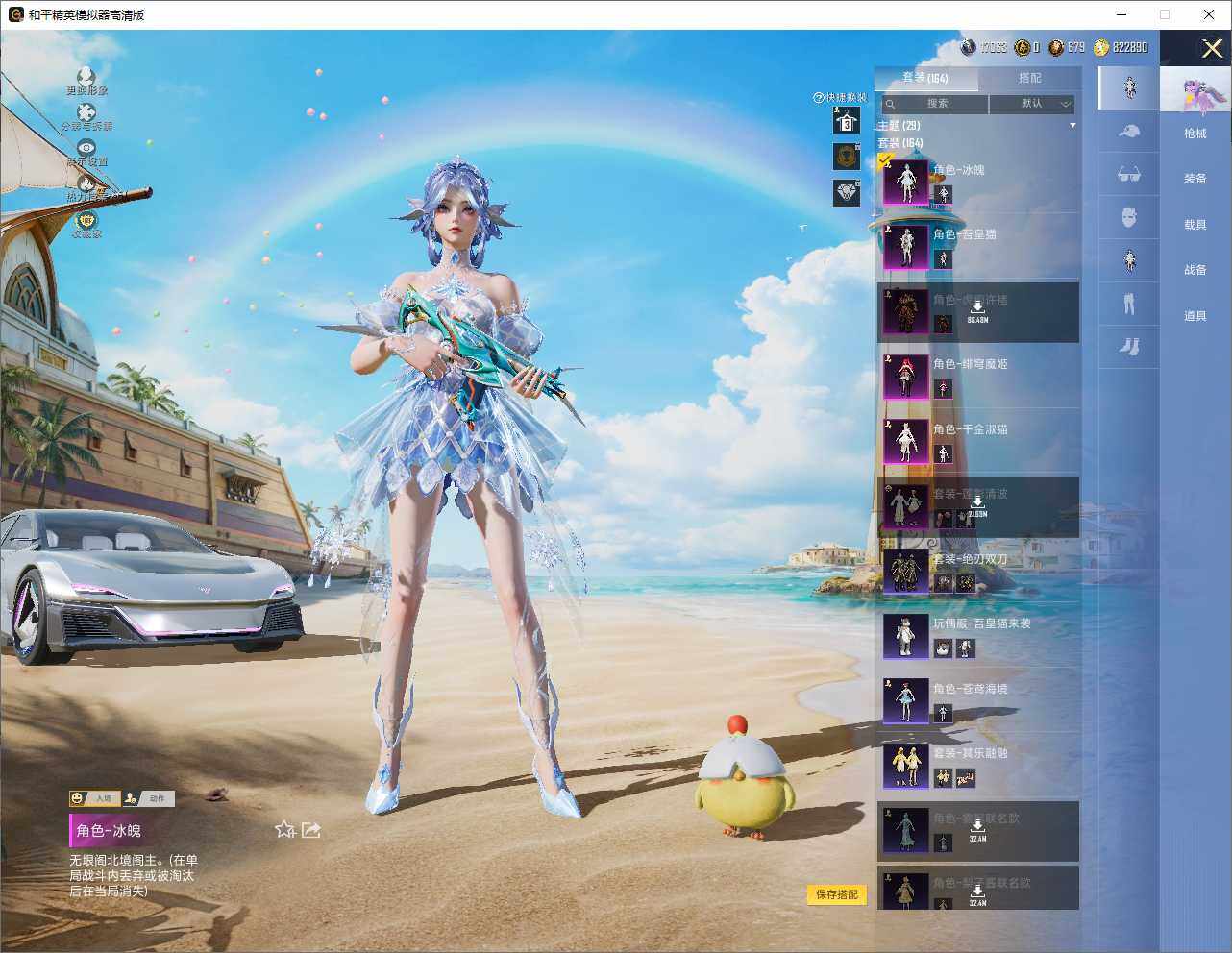This screenshot has height=953, width=1232.
Task: Select the 角色-千金淑猫 outfit thumbnail
Action: [905, 442]
